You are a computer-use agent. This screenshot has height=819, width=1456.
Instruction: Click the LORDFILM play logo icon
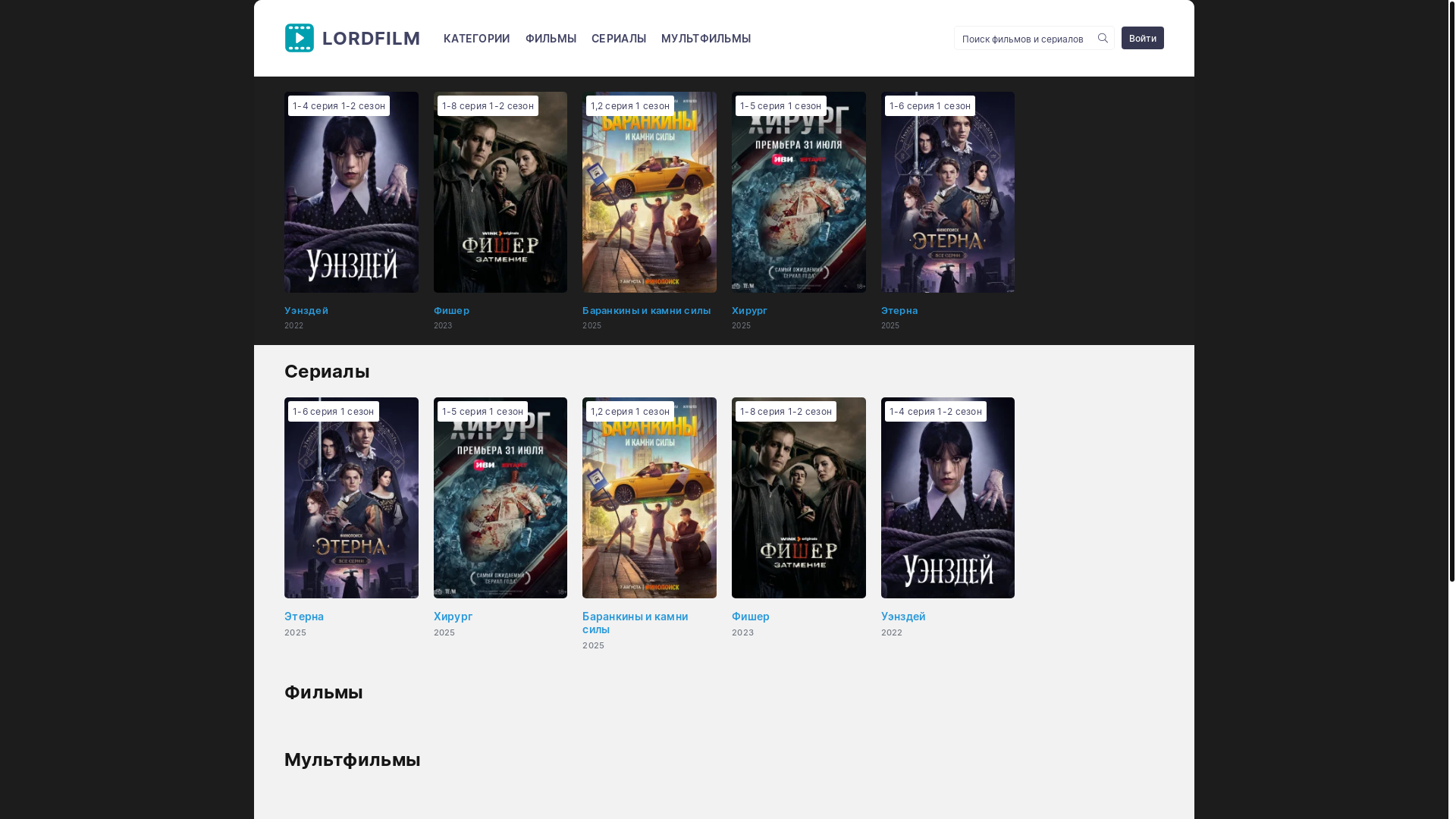tap(299, 38)
